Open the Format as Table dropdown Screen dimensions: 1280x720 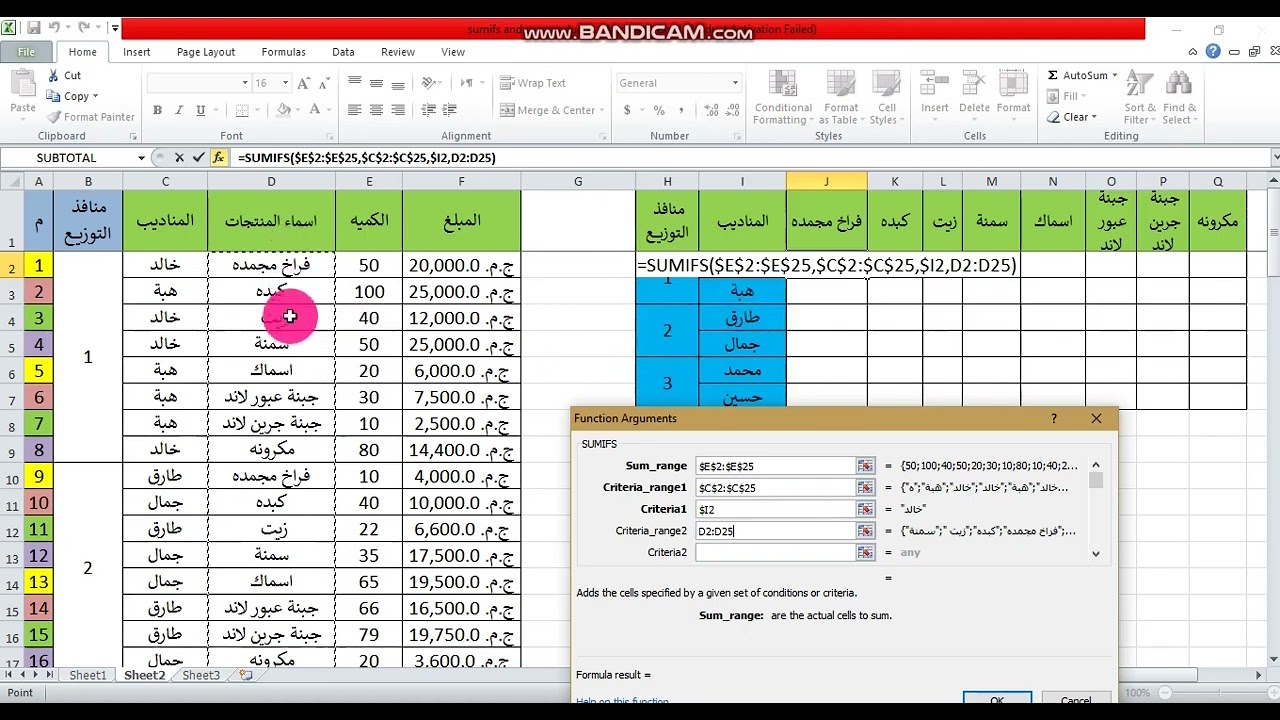[841, 98]
